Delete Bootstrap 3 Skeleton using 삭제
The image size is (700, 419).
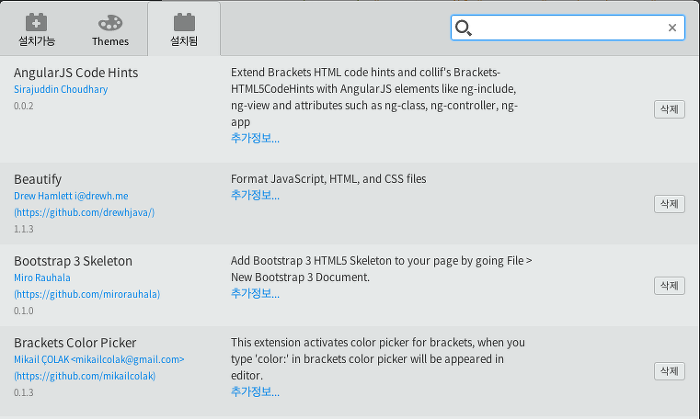(669, 286)
